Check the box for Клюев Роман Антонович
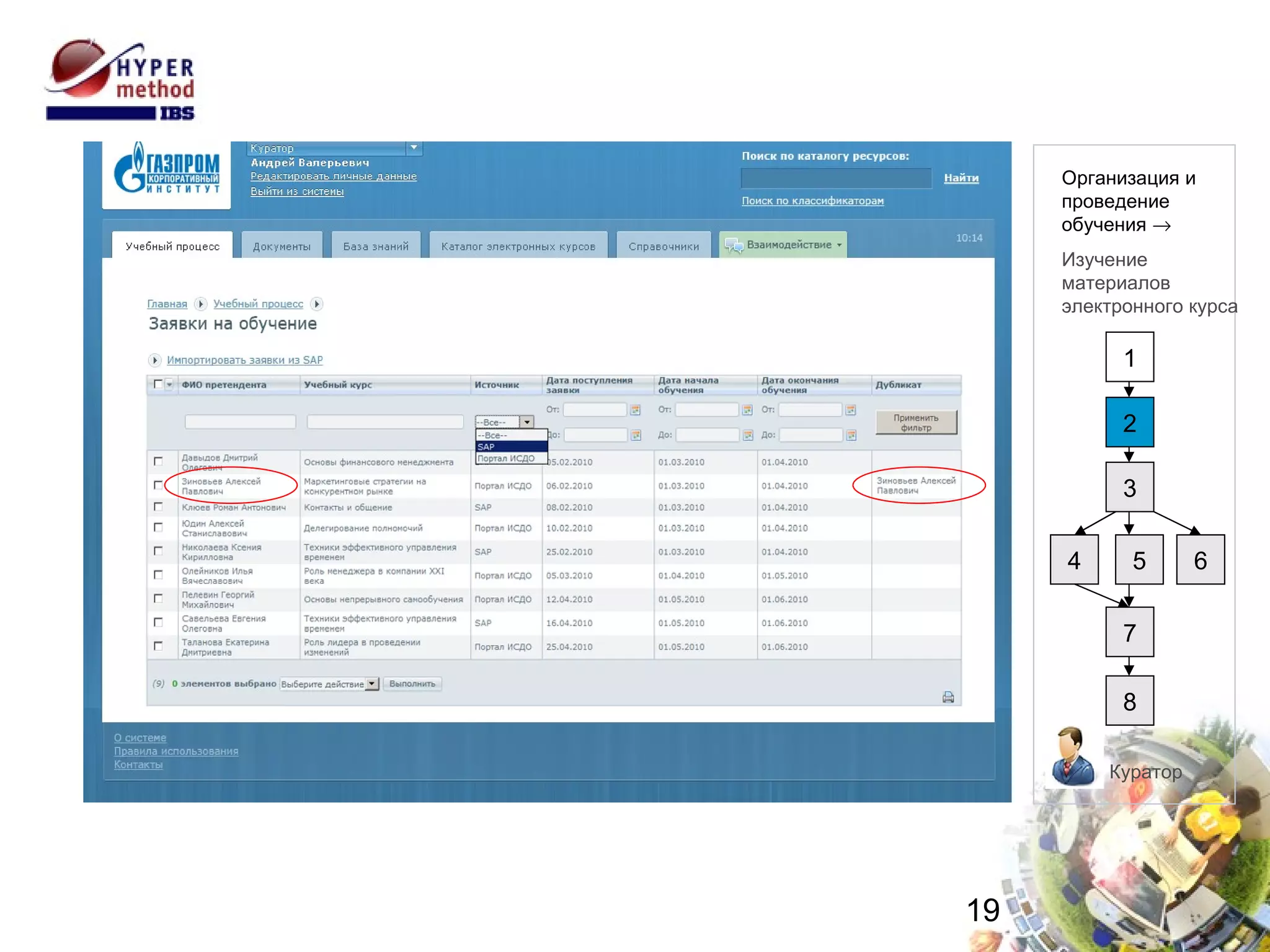 (158, 507)
